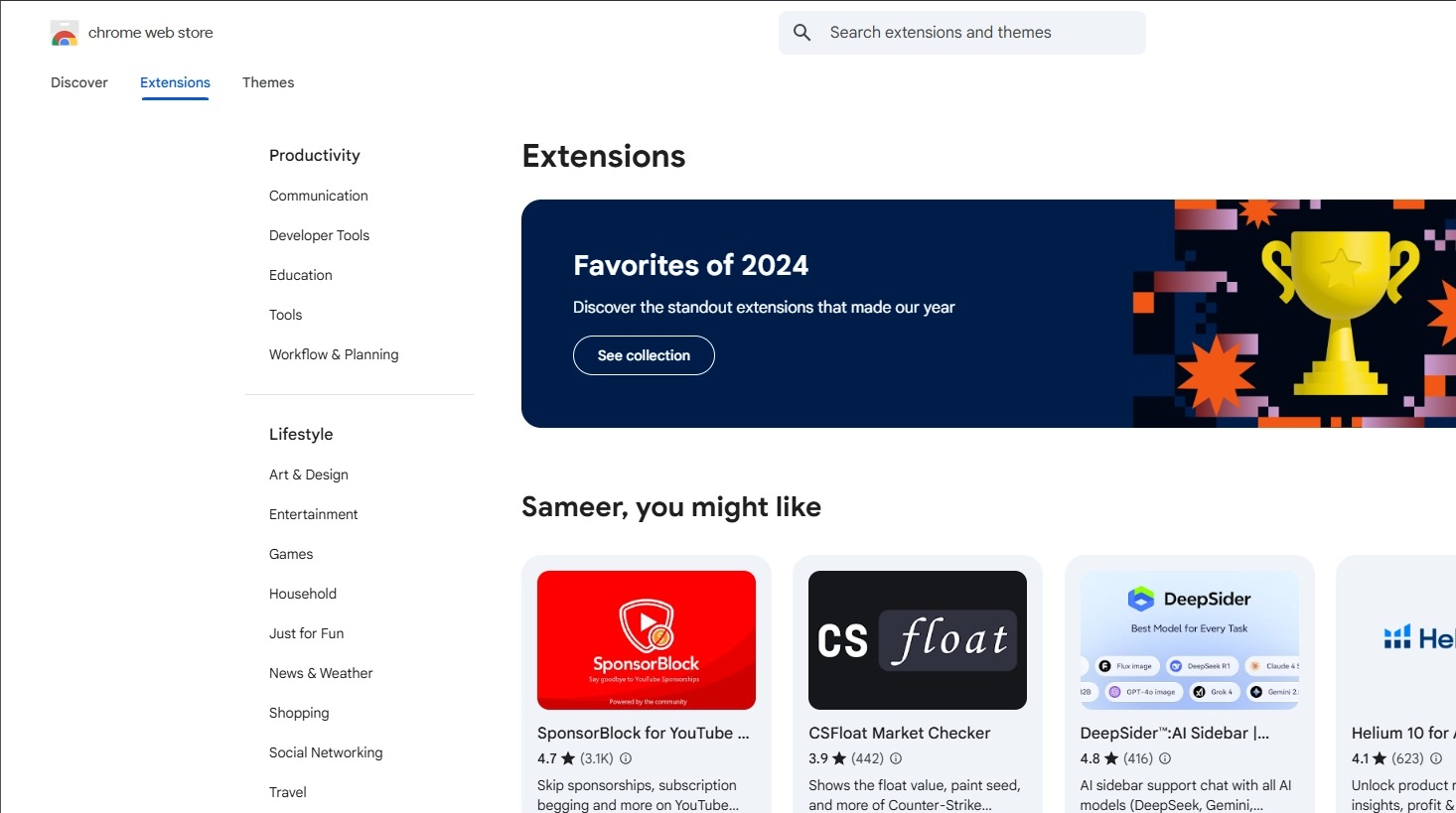Click info icon beside DeepSider rating
The width and height of the screenshot is (1456, 813).
[1165, 758]
